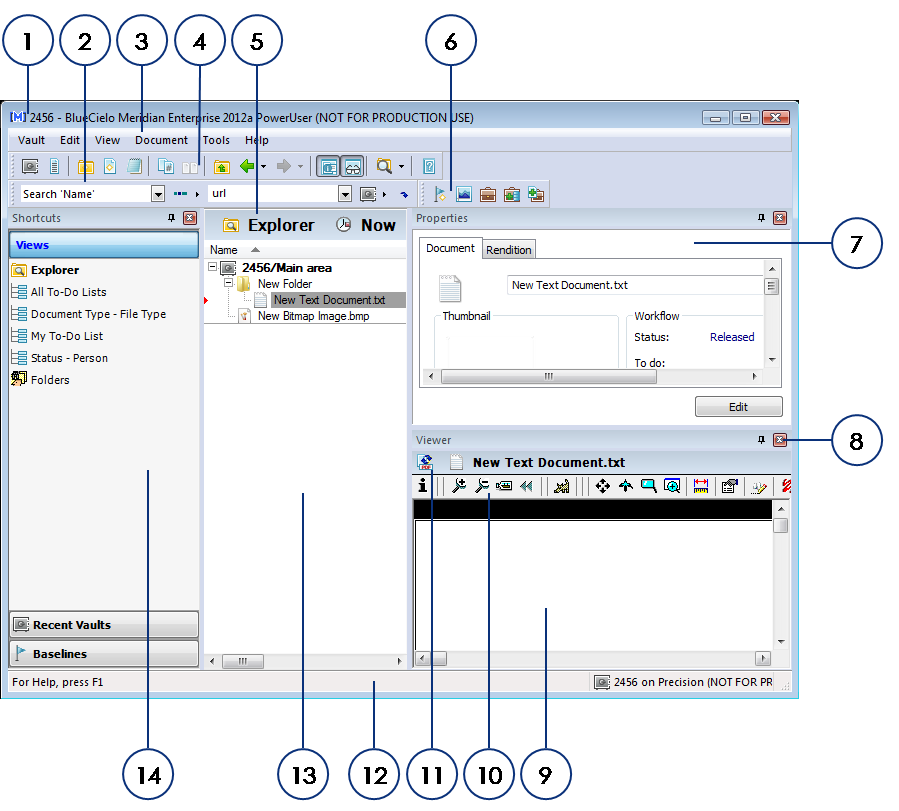Image resolution: width=899 pixels, height=811 pixels.
Task: Open the find magnifier dropdown arrow
Action: 401,167
